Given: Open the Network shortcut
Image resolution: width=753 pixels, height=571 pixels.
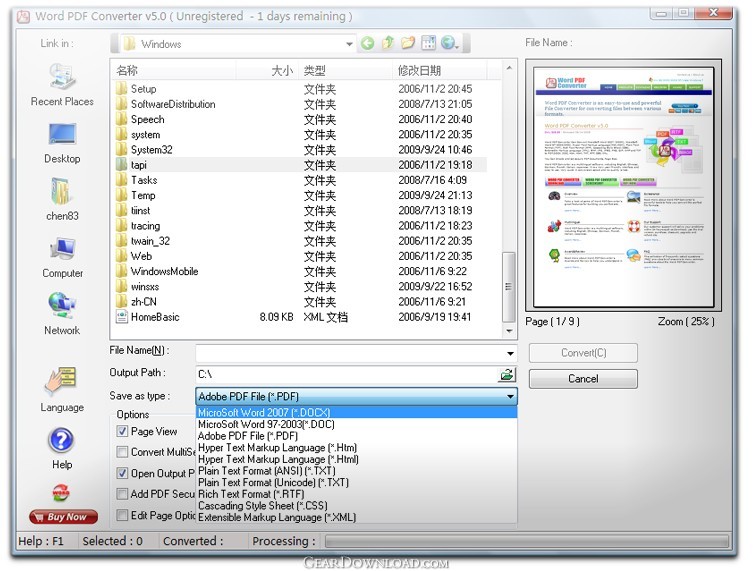Looking at the screenshot, I should (x=62, y=314).
